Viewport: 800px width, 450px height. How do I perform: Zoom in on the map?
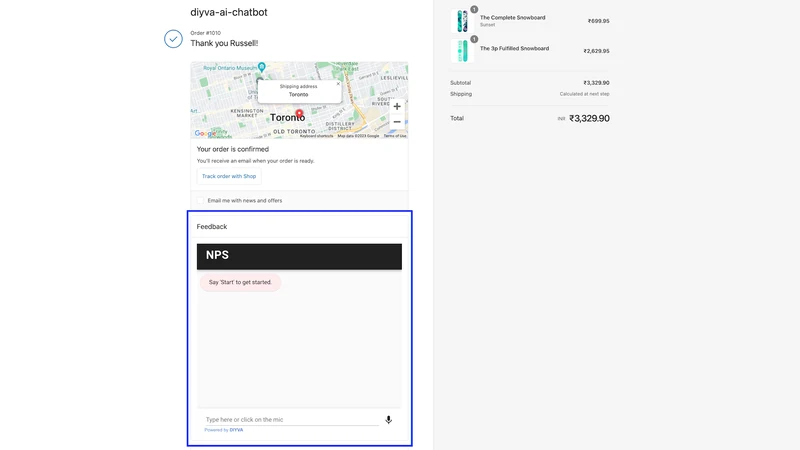coord(397,107)
